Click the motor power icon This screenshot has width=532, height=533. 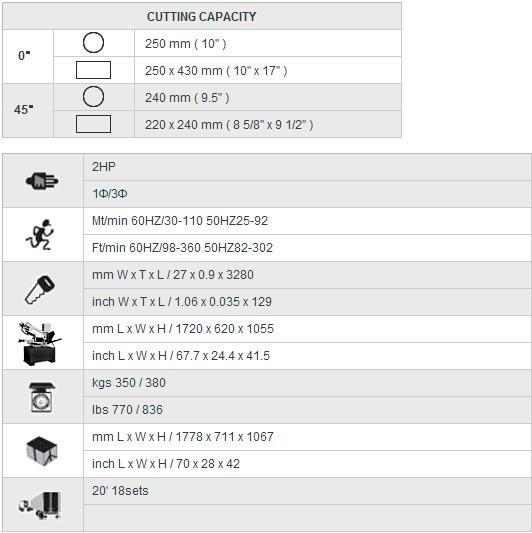(x=42, y=180)
